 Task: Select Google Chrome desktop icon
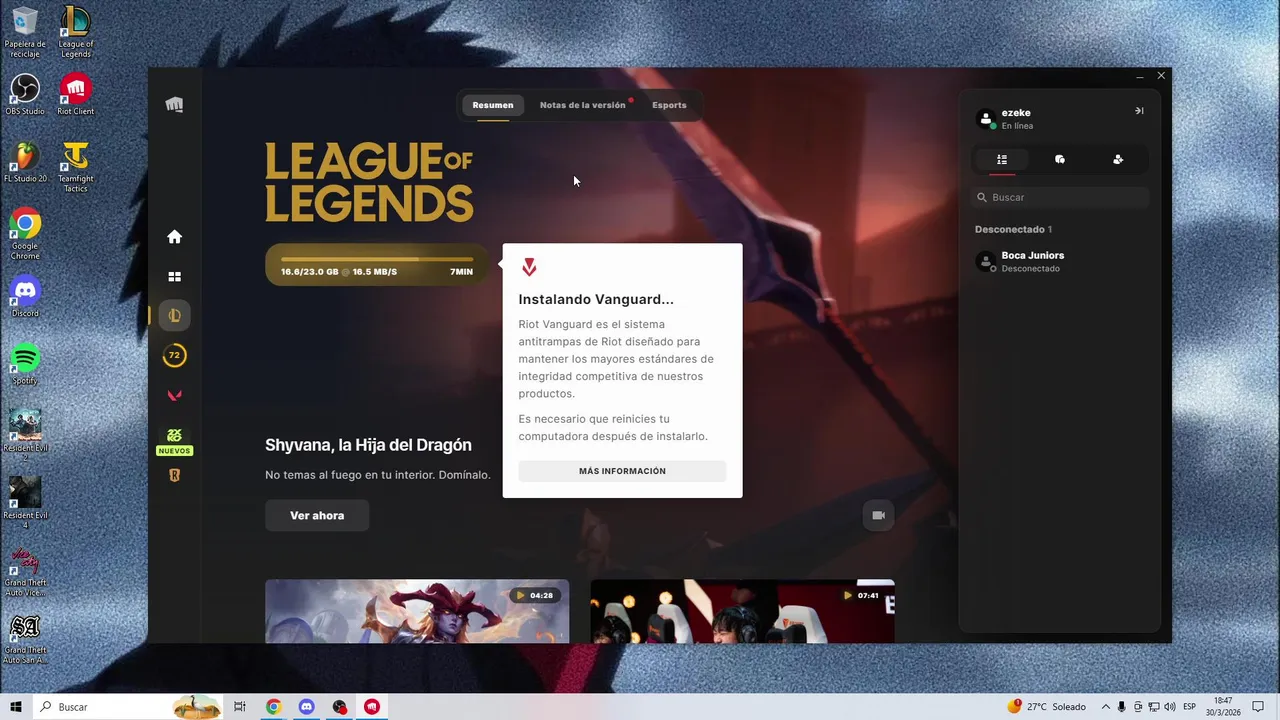coord(25,234)
